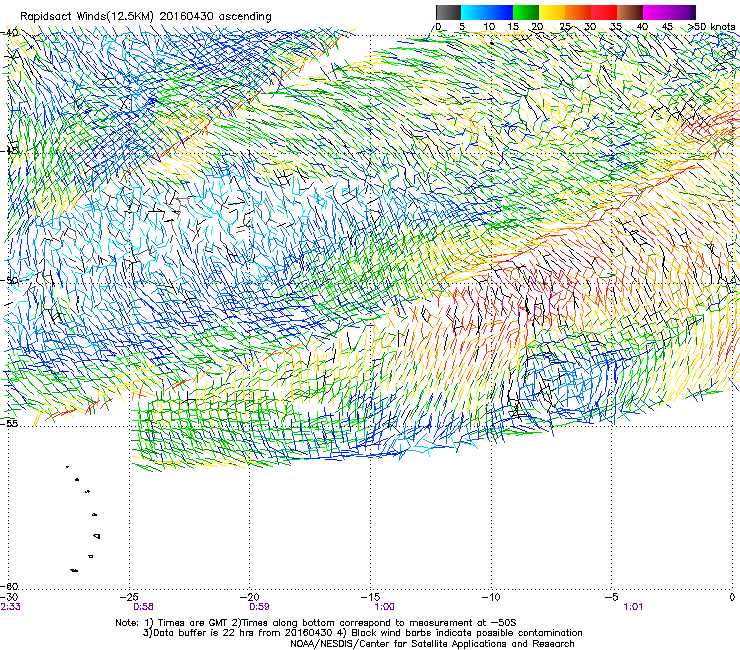Click the NOAA/NESDIS credit line

432,644
